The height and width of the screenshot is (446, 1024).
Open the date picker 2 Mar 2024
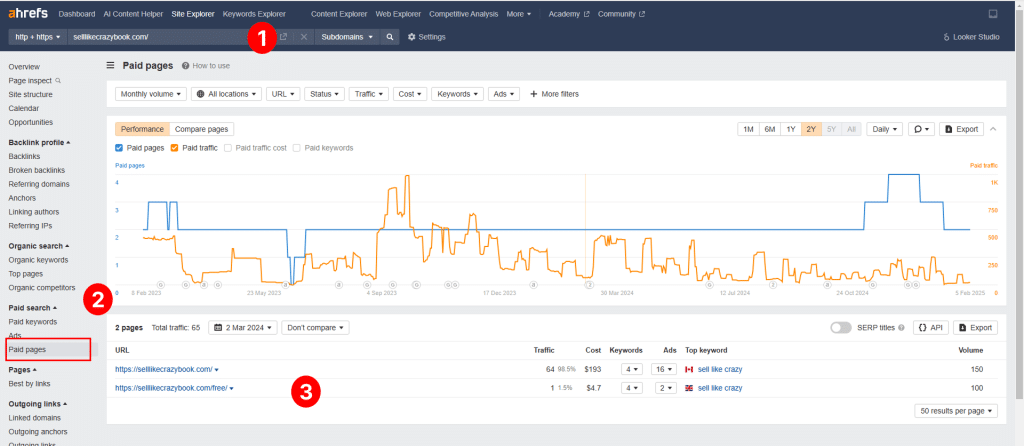[x=244, y=328]
